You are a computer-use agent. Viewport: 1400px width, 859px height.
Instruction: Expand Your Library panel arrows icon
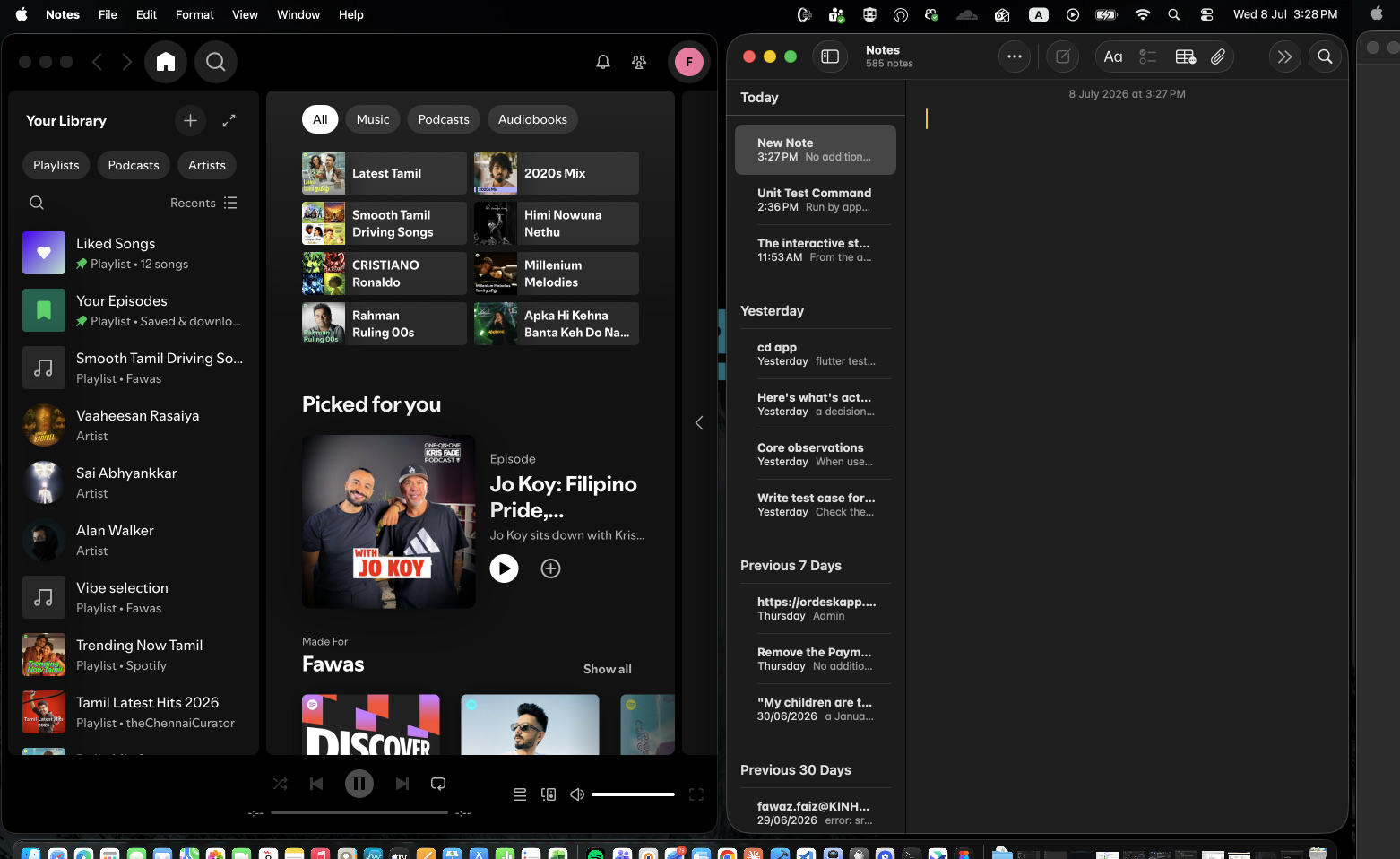229,120
